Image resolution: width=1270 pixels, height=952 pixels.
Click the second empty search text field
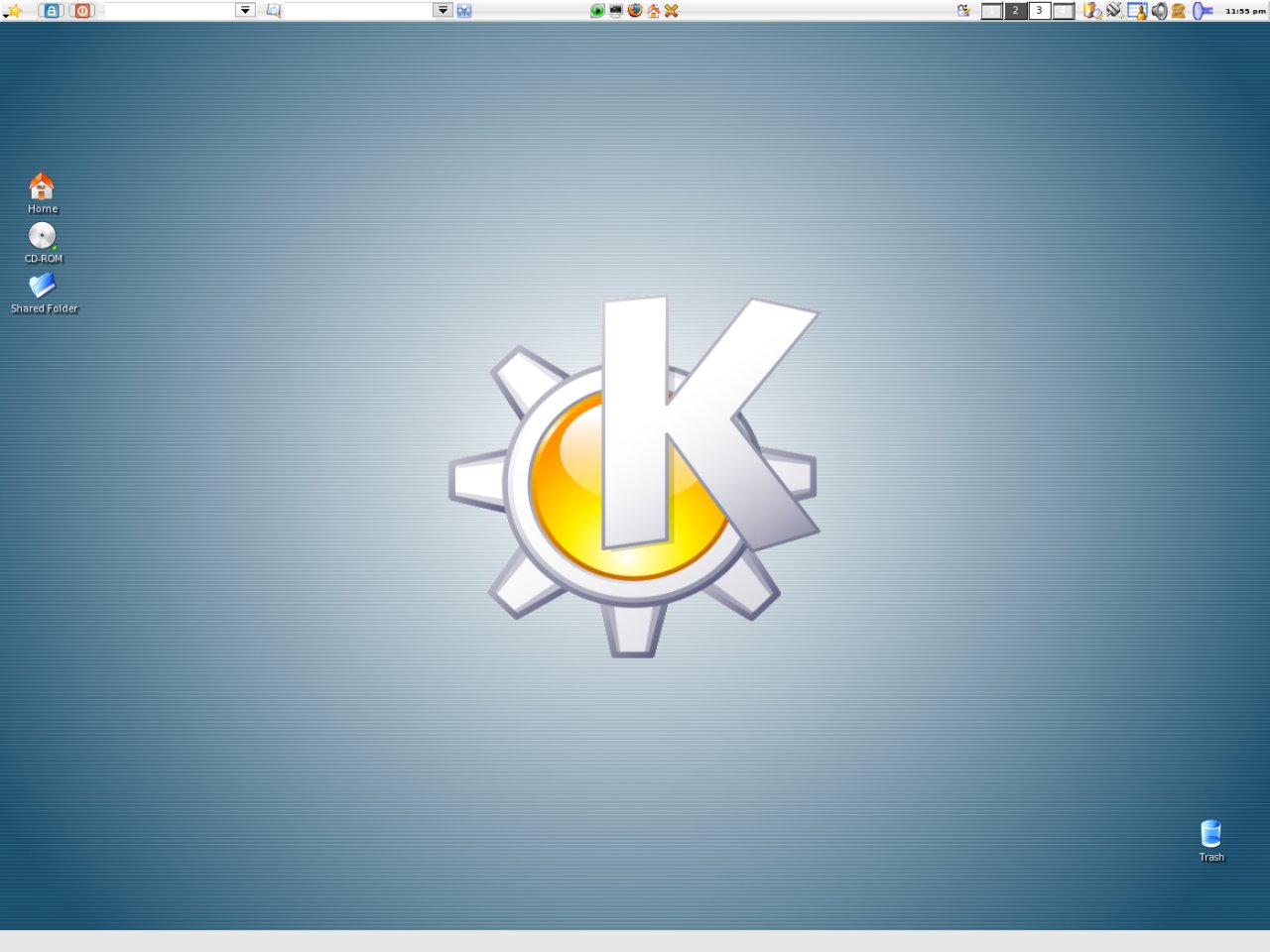tap(359, 10)
